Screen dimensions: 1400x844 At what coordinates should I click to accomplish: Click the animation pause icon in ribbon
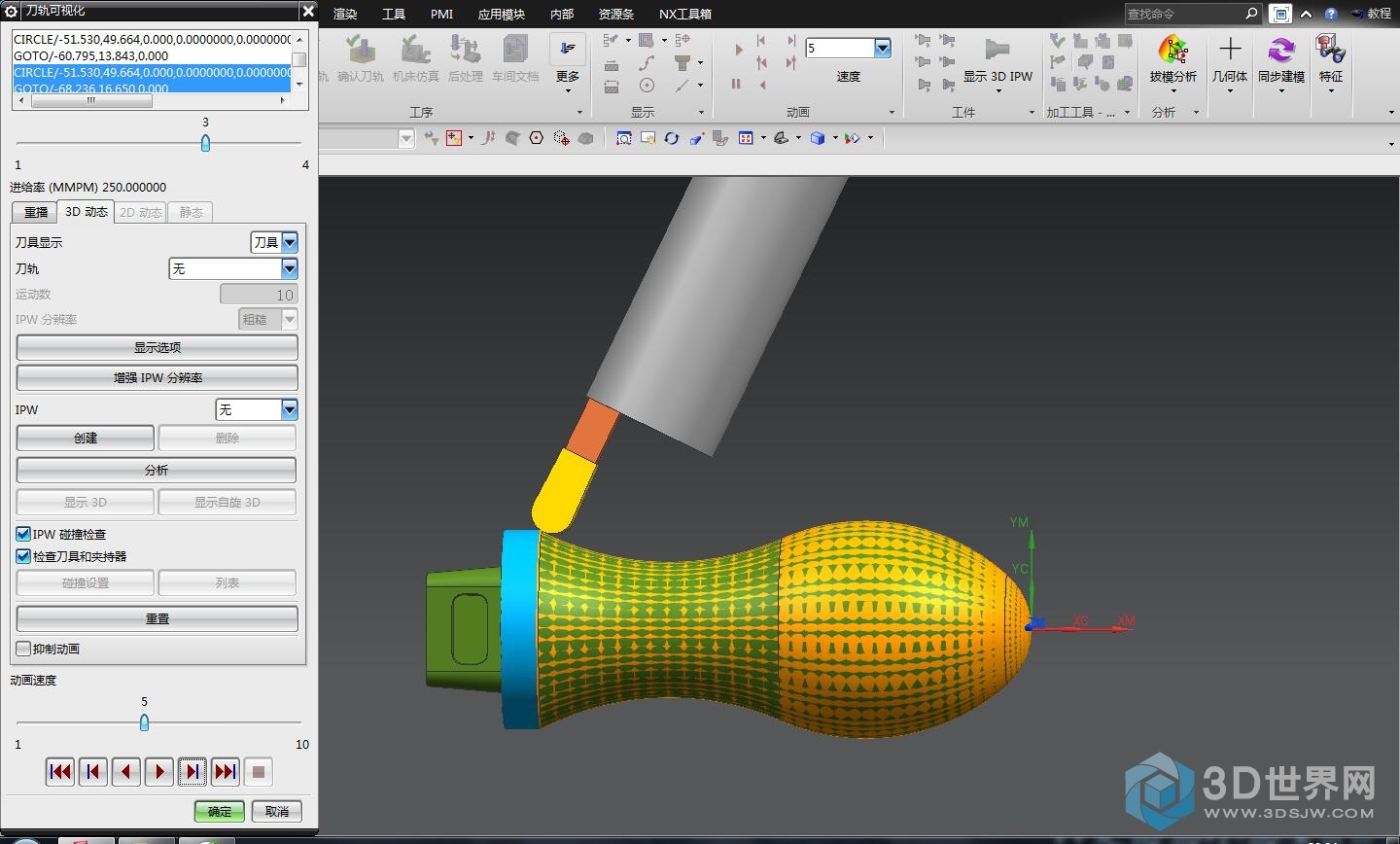tap(736, 85)
